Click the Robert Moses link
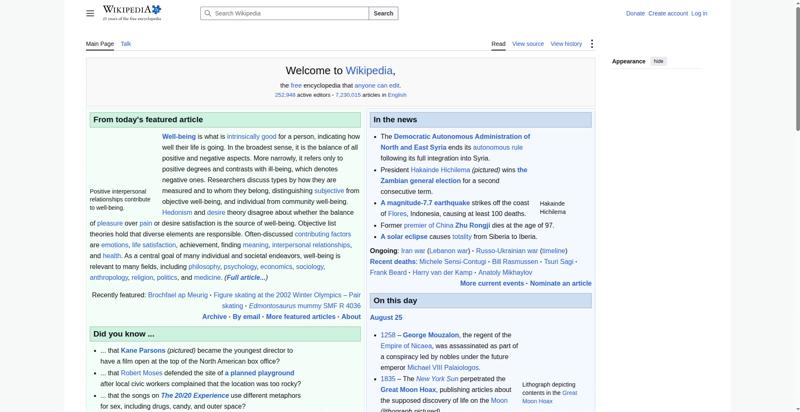This screenshot has width=800, height=412. click(141, 373)
